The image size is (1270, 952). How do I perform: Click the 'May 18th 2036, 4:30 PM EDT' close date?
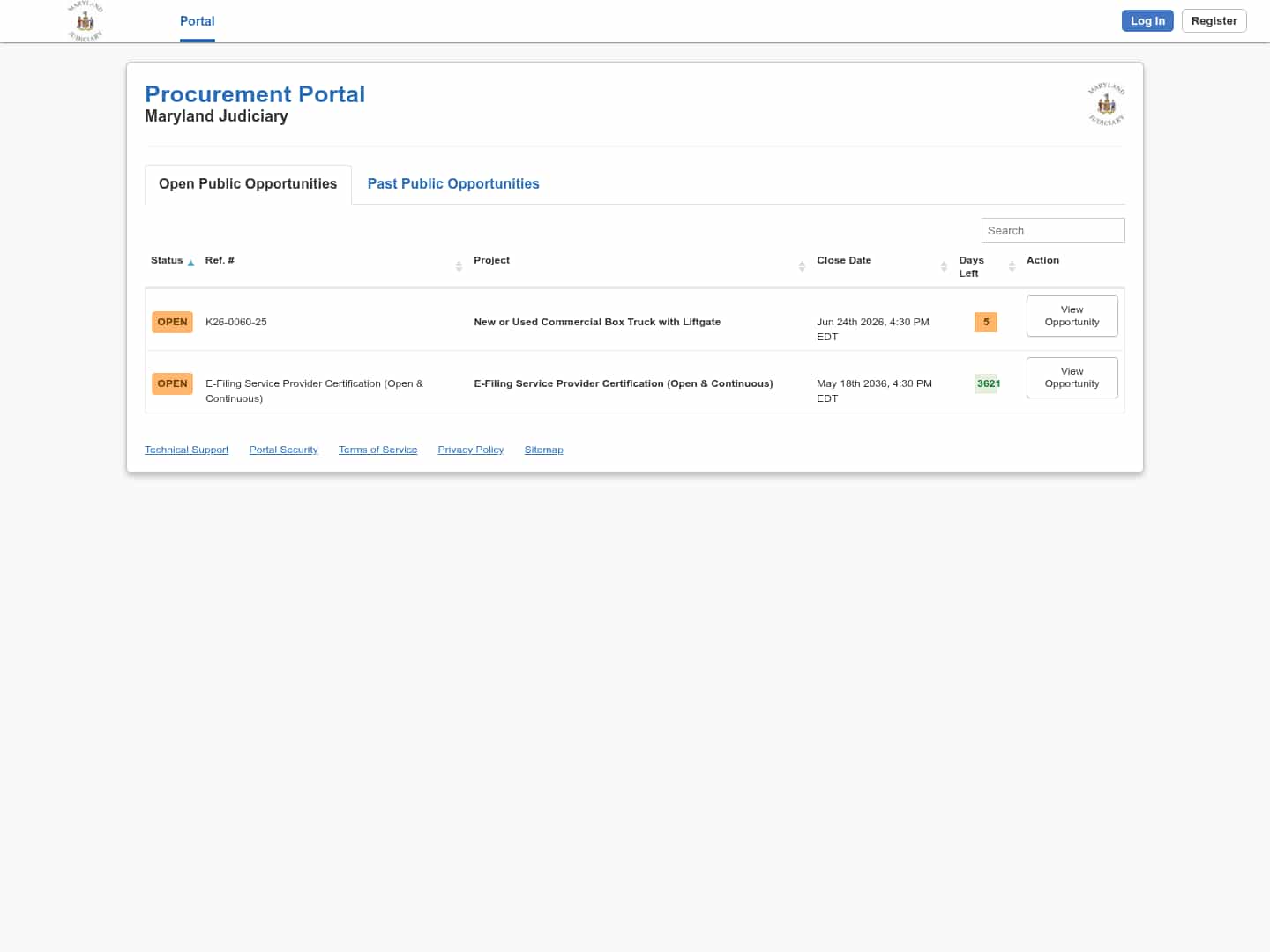pos(874,390)
